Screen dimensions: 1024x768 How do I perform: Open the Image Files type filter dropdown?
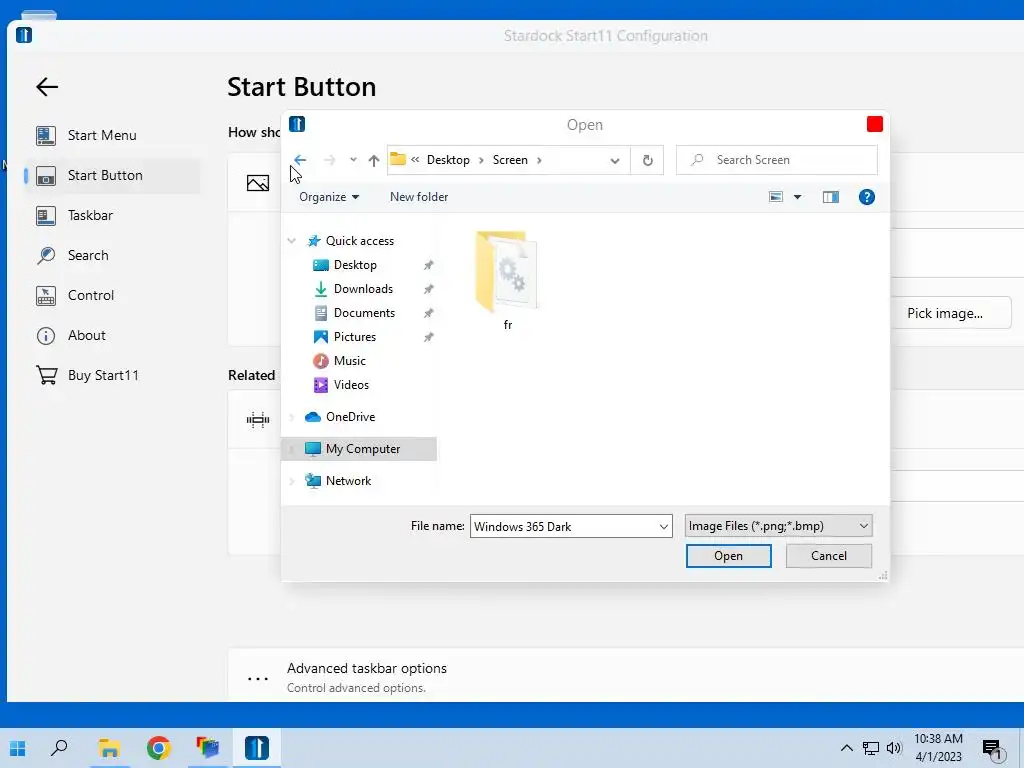pos(778,526)
